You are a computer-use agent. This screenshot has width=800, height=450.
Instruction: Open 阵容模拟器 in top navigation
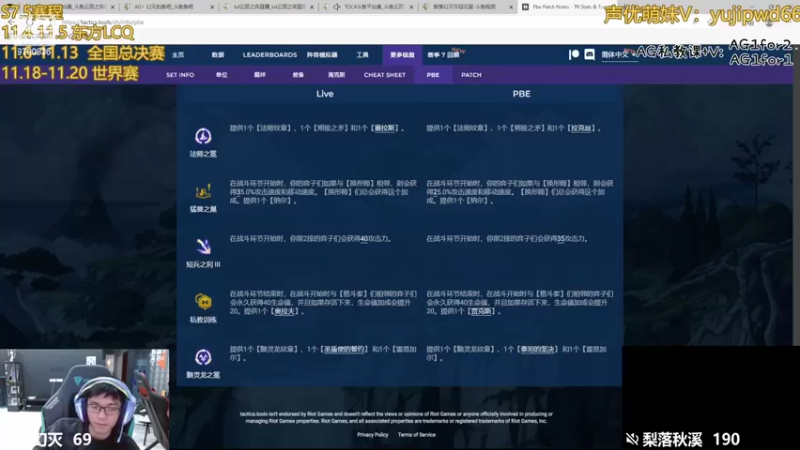(x=322, y=55)
